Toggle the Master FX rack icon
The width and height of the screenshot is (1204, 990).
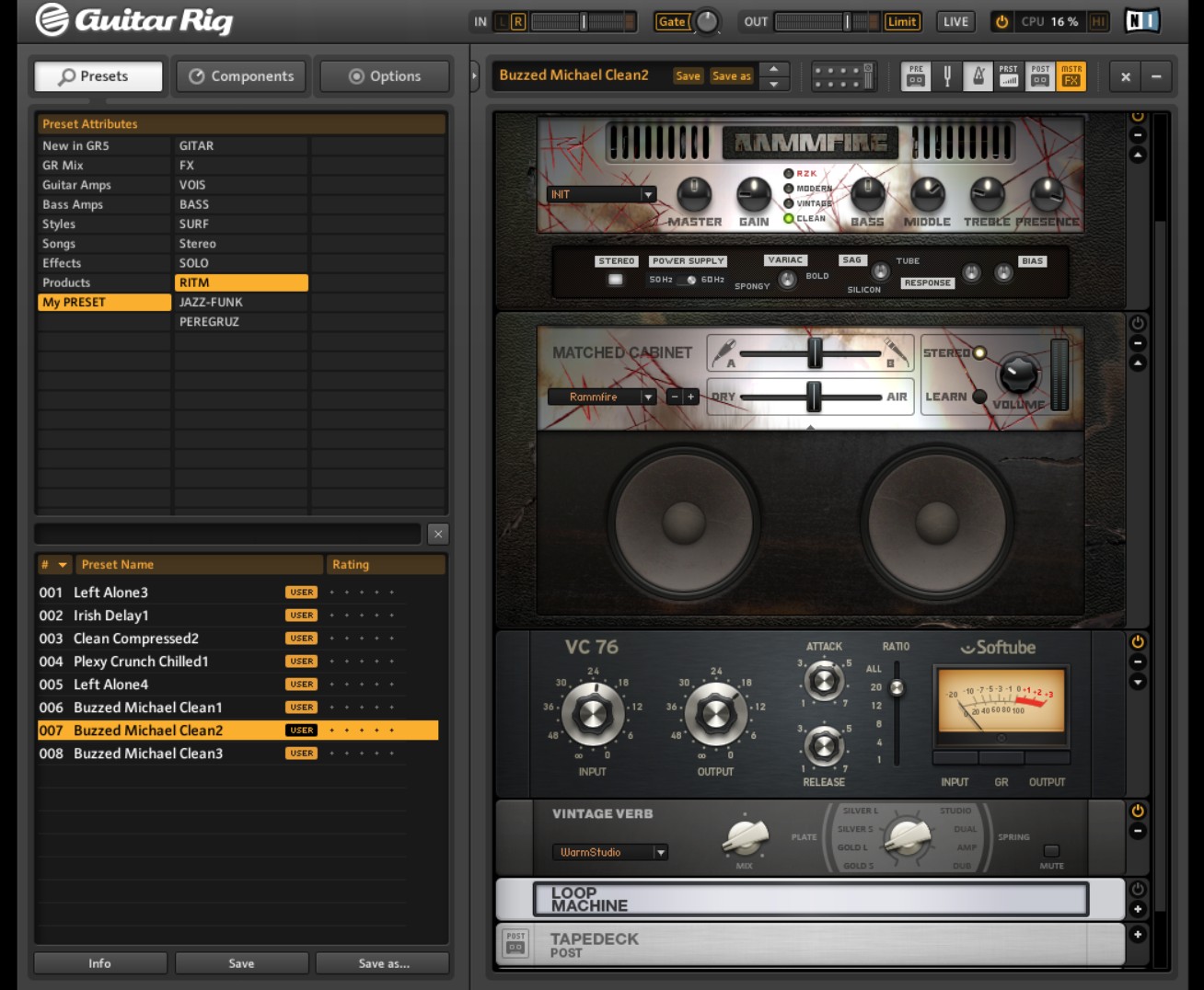(x=1071, y=76)
